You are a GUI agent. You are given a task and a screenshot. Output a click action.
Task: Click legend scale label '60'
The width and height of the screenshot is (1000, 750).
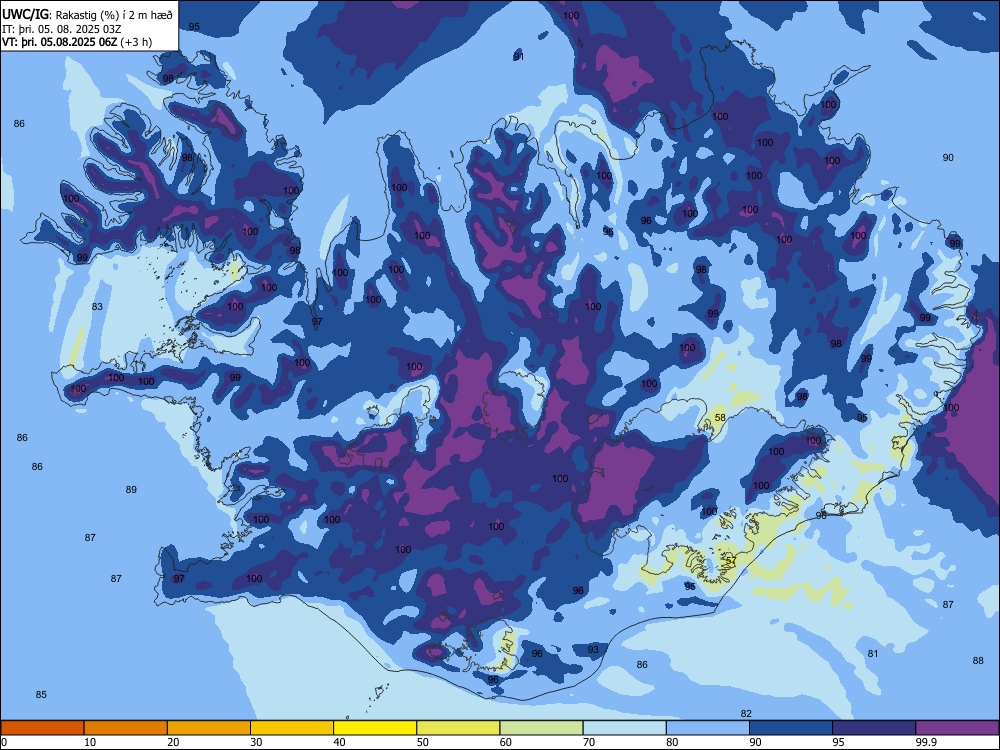coord(506,742)
